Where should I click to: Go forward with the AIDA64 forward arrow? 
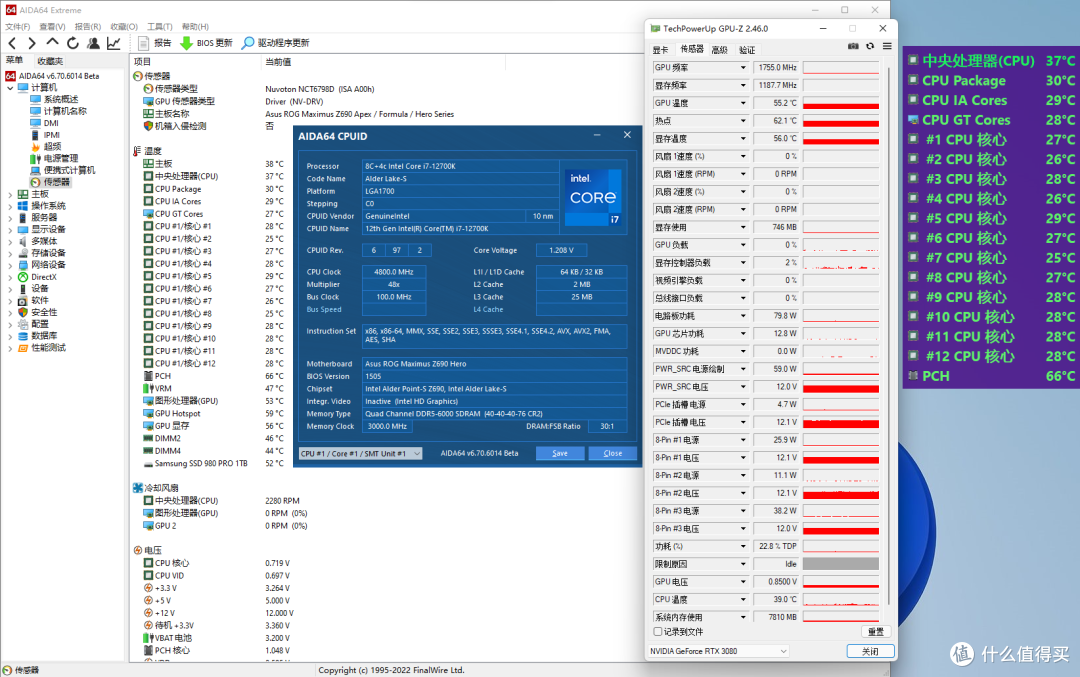32,43
